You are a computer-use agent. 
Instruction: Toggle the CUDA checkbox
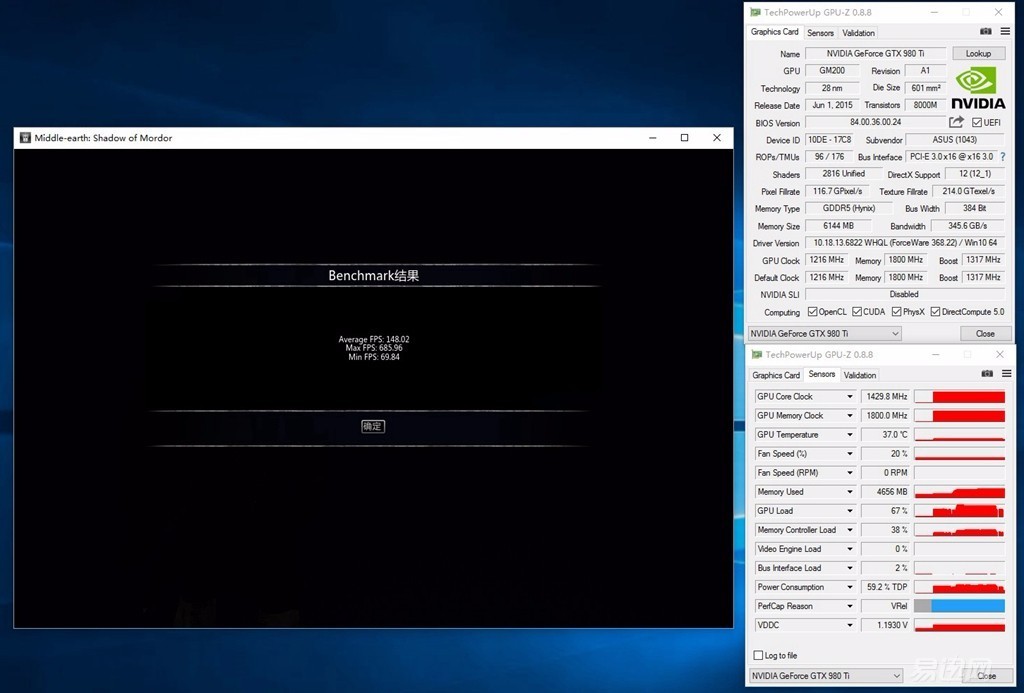tap(857, 312)
